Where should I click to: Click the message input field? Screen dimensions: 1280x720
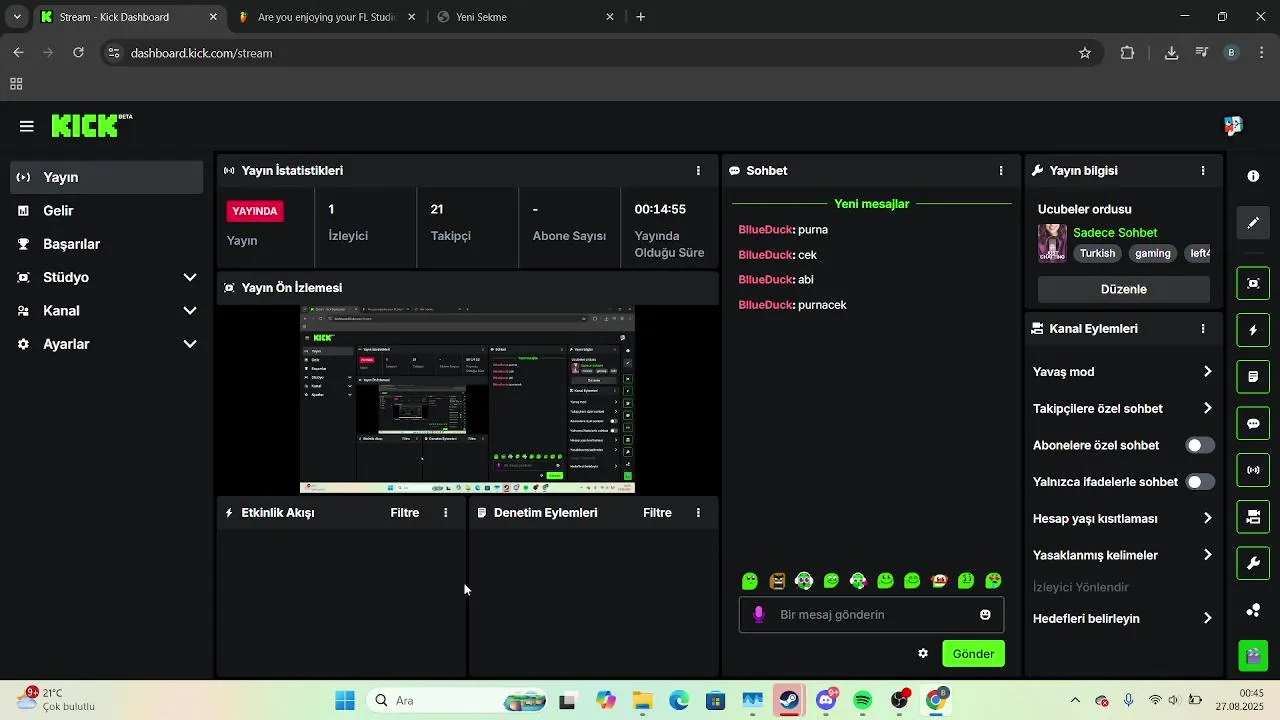point(871,615)
